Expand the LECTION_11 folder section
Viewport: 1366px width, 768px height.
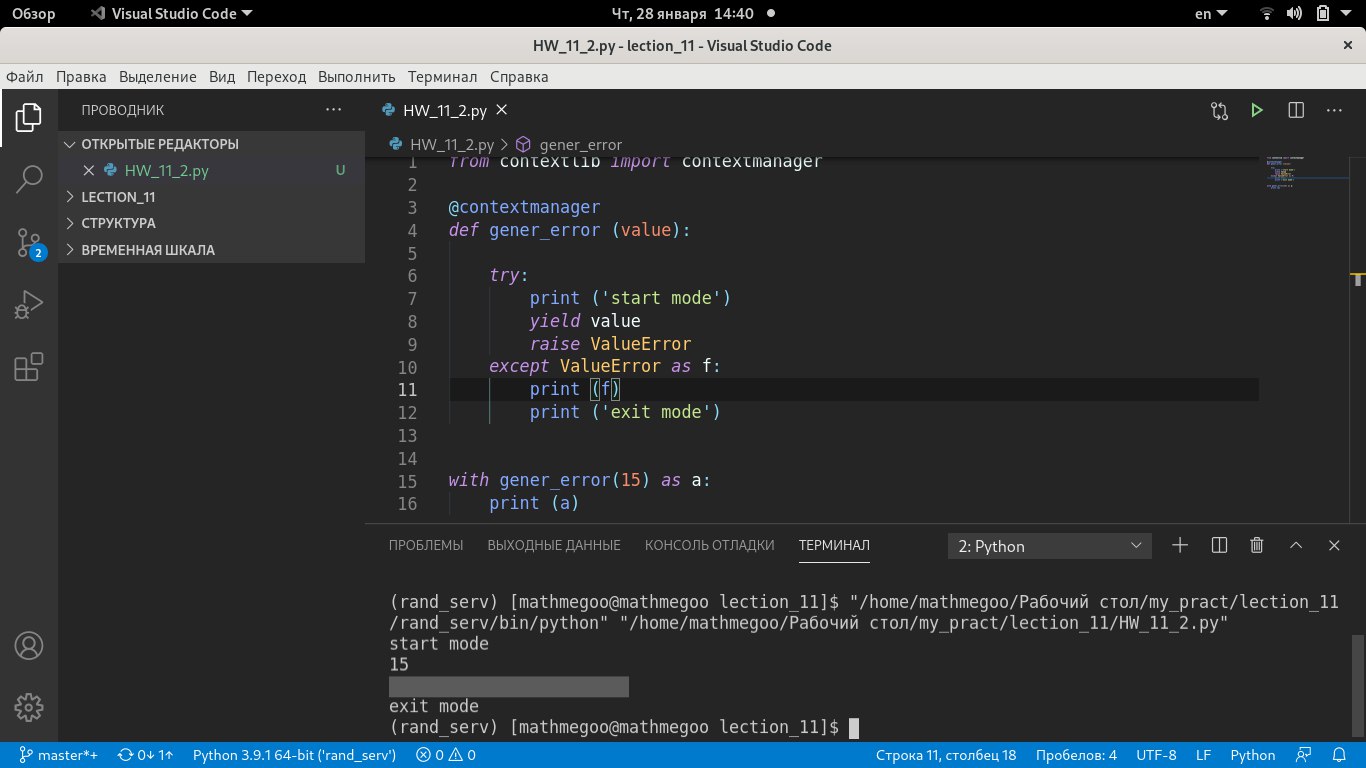coord(118,197)
